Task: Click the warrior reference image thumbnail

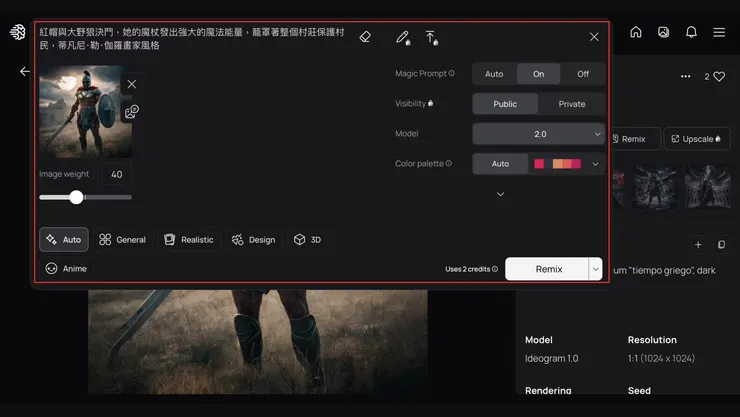Action: tap(85, 112)
